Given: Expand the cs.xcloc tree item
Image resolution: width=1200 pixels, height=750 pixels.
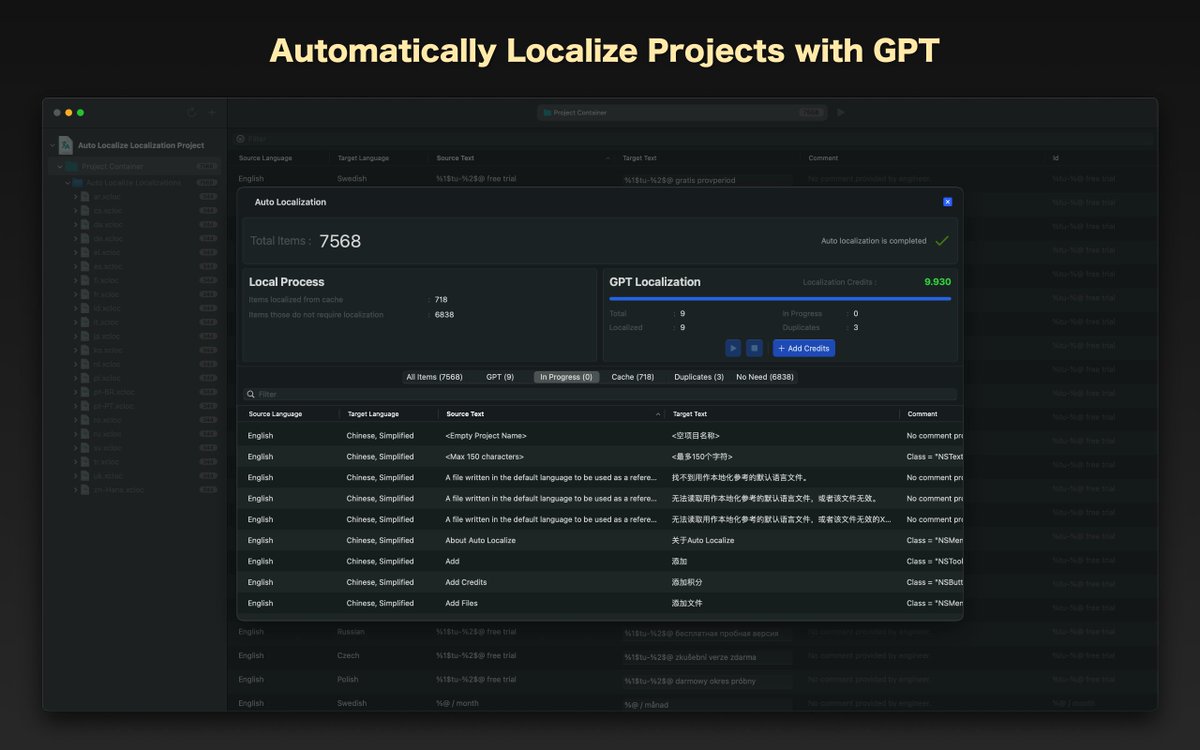Looking at the screenshot, I should tap(75, 211).
